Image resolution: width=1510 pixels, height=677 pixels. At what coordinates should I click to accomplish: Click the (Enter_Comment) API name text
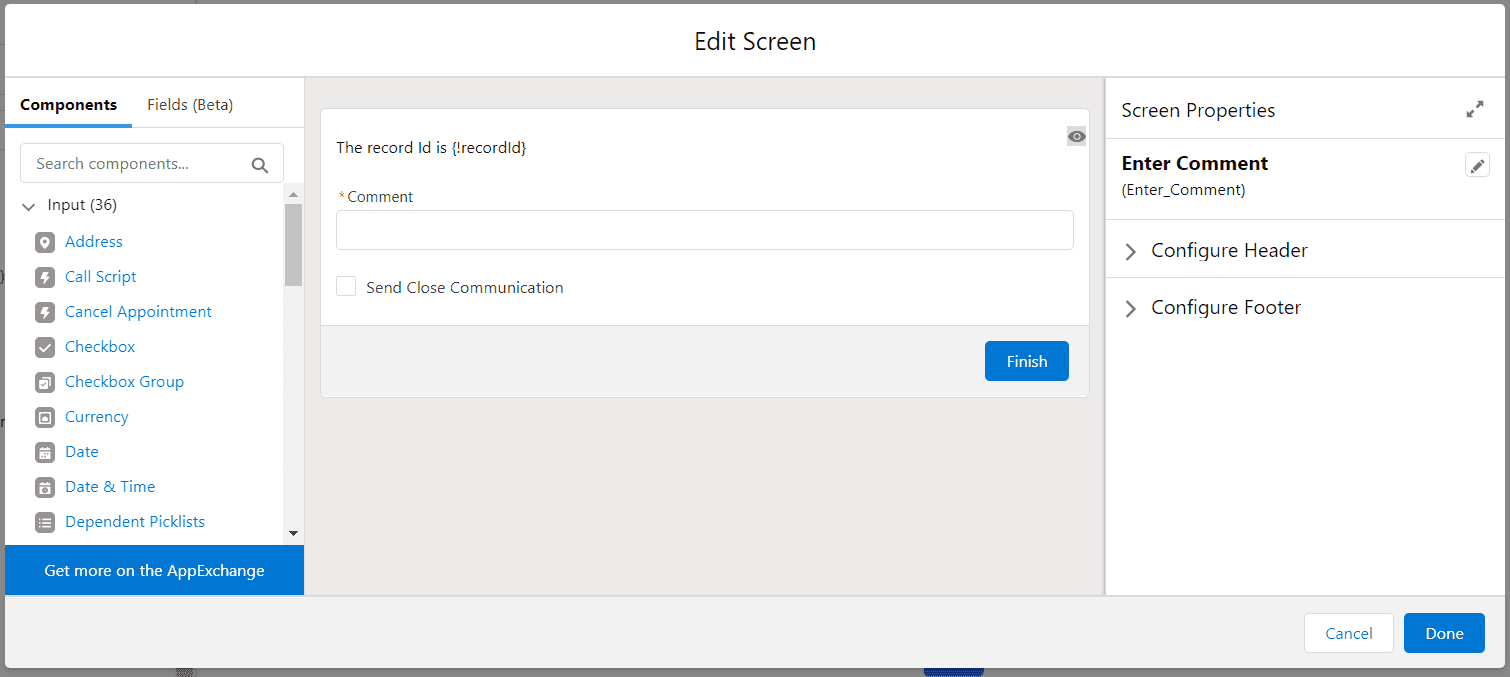(x=1183, y=190)
